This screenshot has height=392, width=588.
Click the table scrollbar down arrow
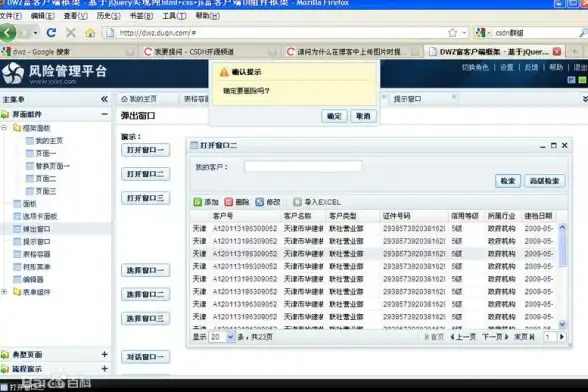(562, 324)
